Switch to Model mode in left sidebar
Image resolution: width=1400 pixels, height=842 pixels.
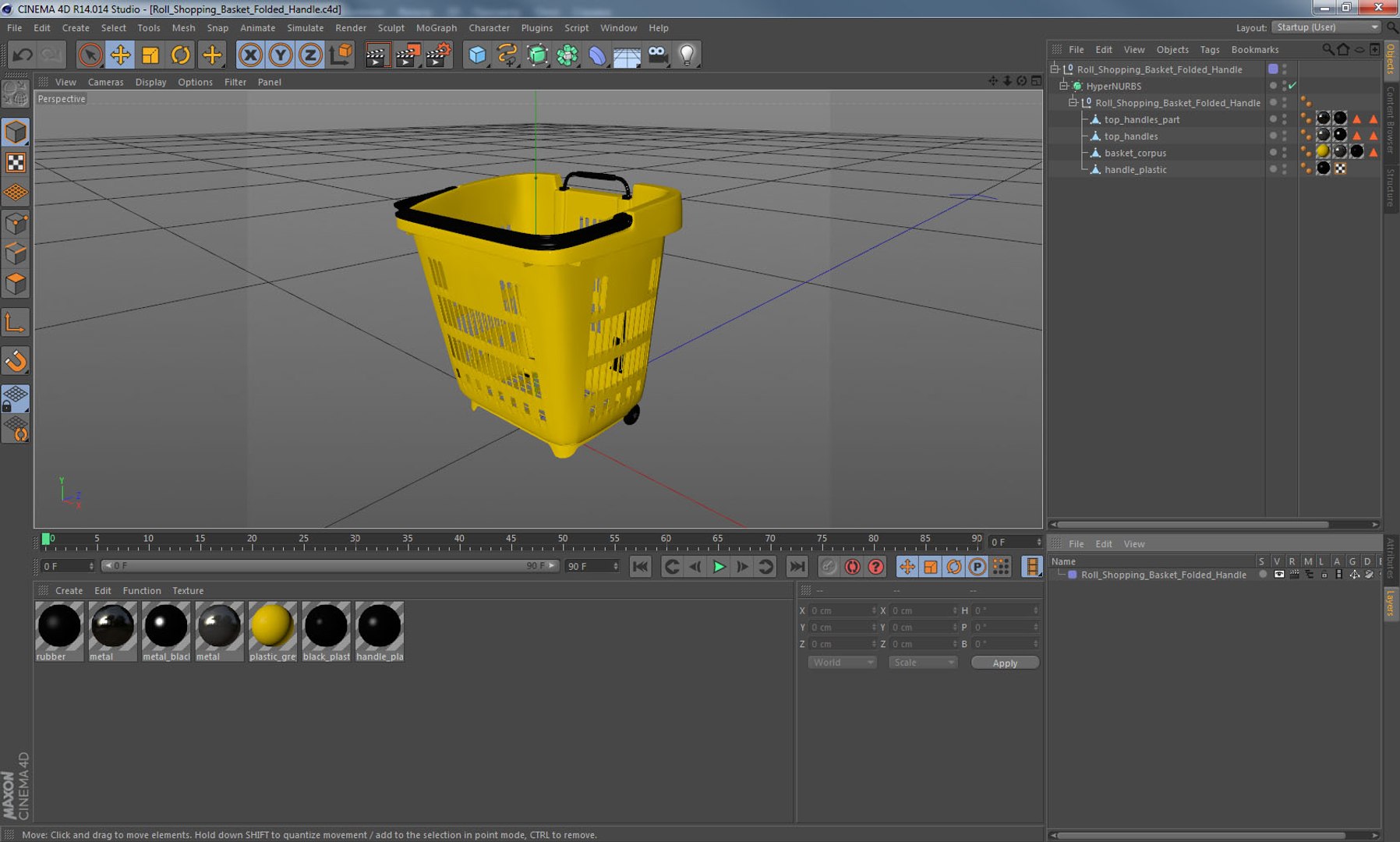(16, 132)
